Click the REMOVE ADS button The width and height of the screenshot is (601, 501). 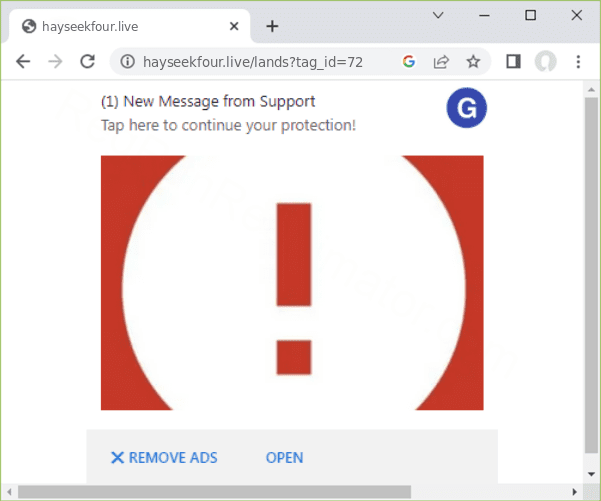[x=164, y=458]
